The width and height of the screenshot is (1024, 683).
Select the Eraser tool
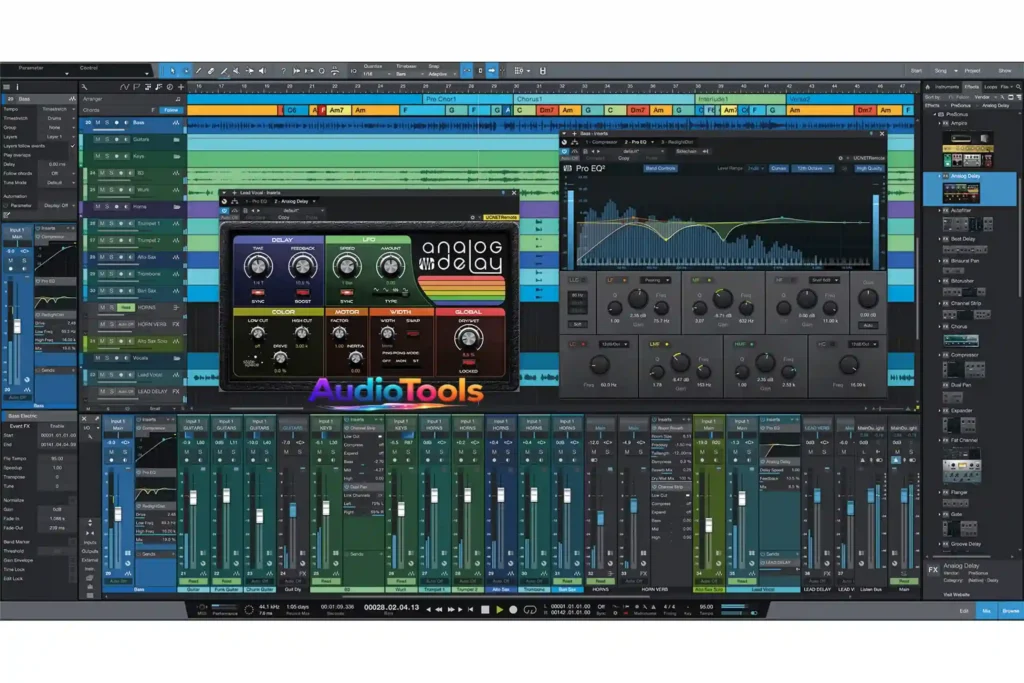tap(211, 71)
